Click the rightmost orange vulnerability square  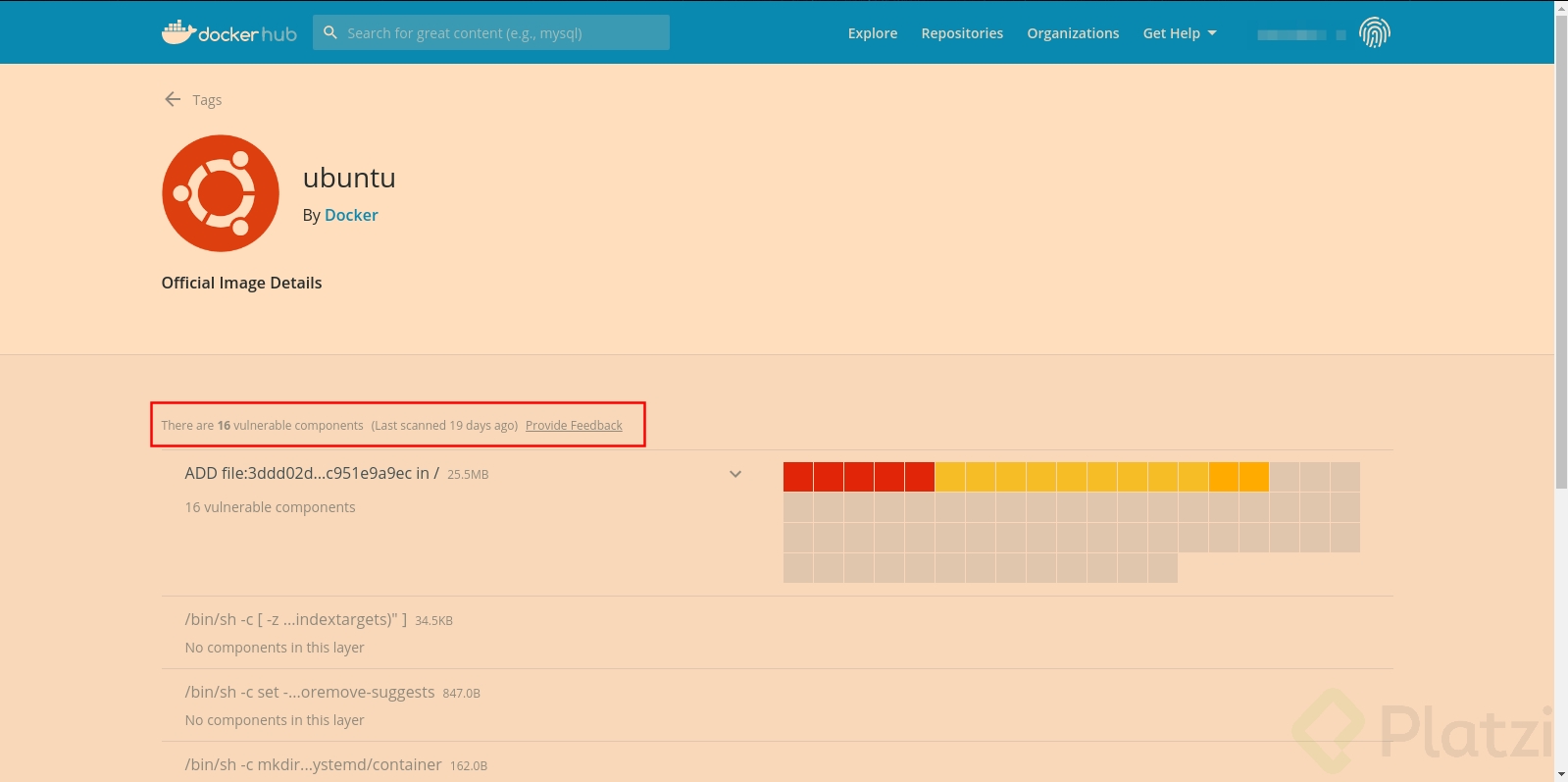pos(1254,477)
